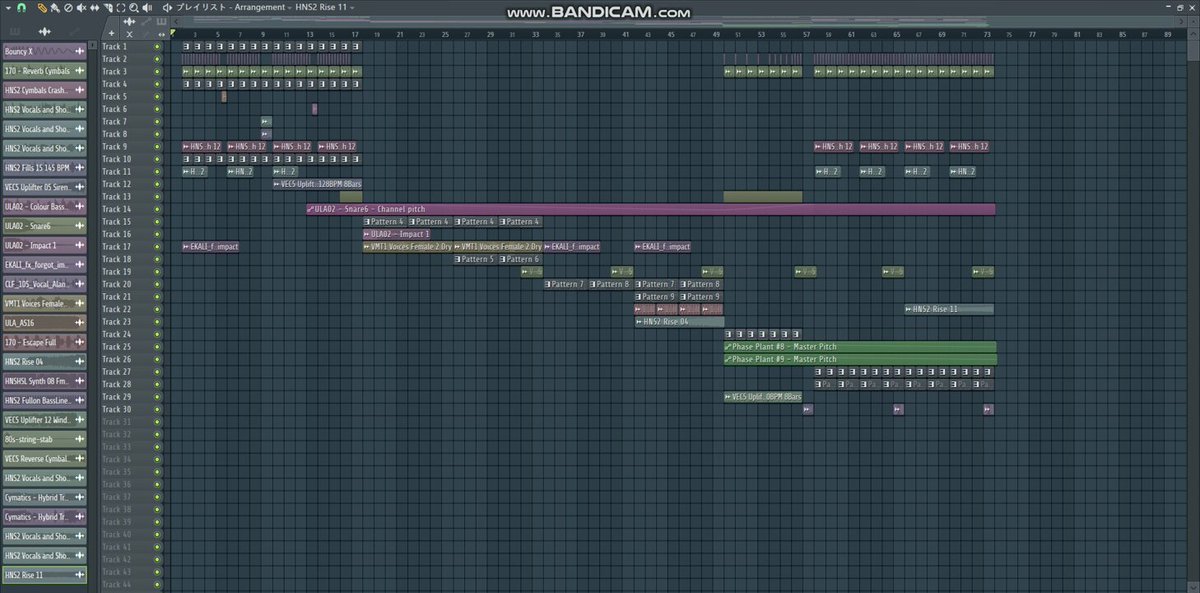Screen dimensions: 1200x593
Task: Toggle the Track 36 mute LED
Action: click(x=157, y=484)
